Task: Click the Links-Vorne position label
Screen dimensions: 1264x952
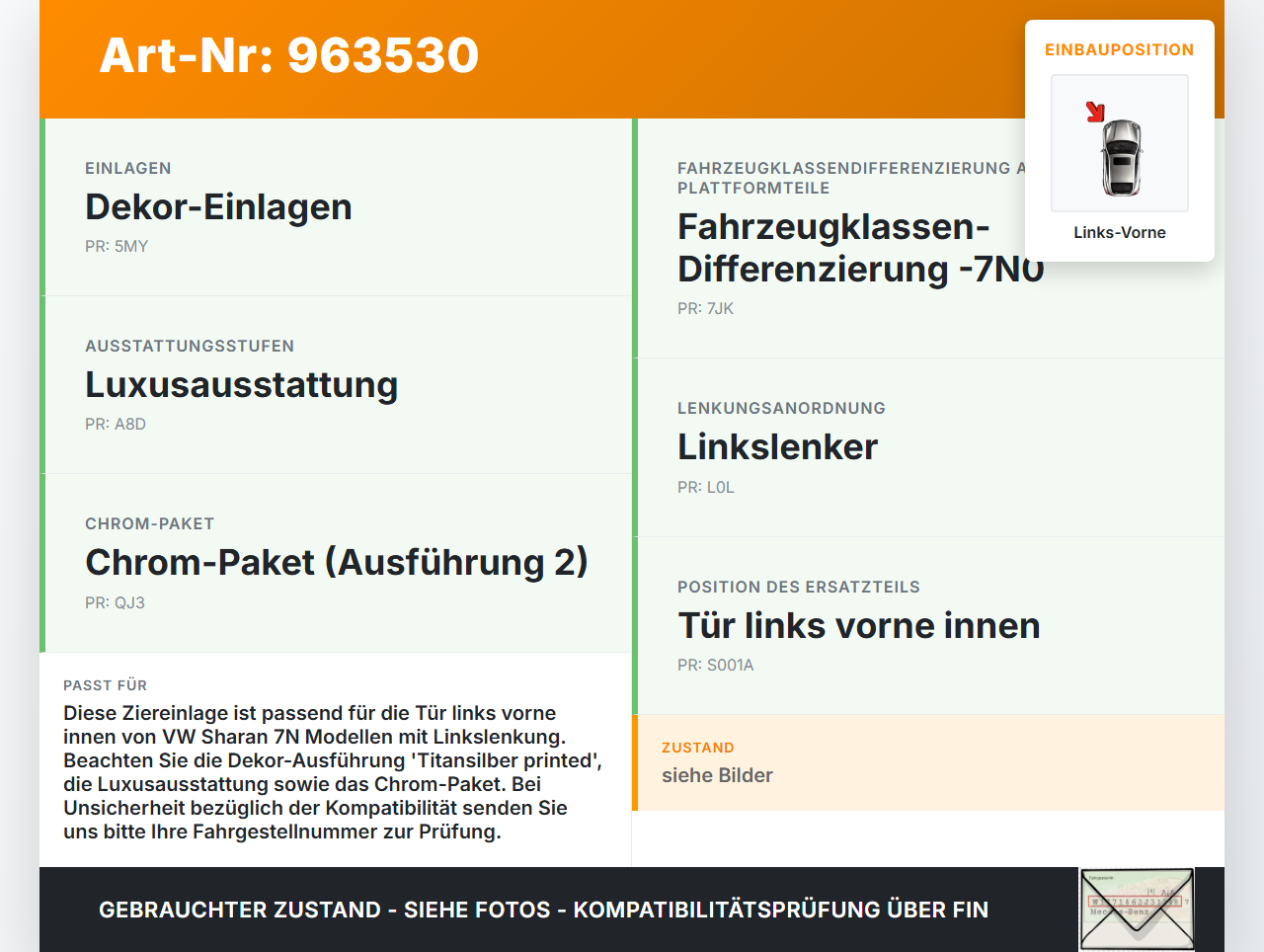Action: tap(1120, 232)
